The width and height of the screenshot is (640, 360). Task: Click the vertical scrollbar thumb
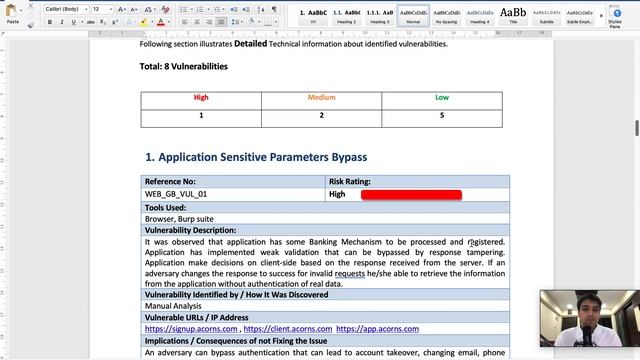point(637,128)
